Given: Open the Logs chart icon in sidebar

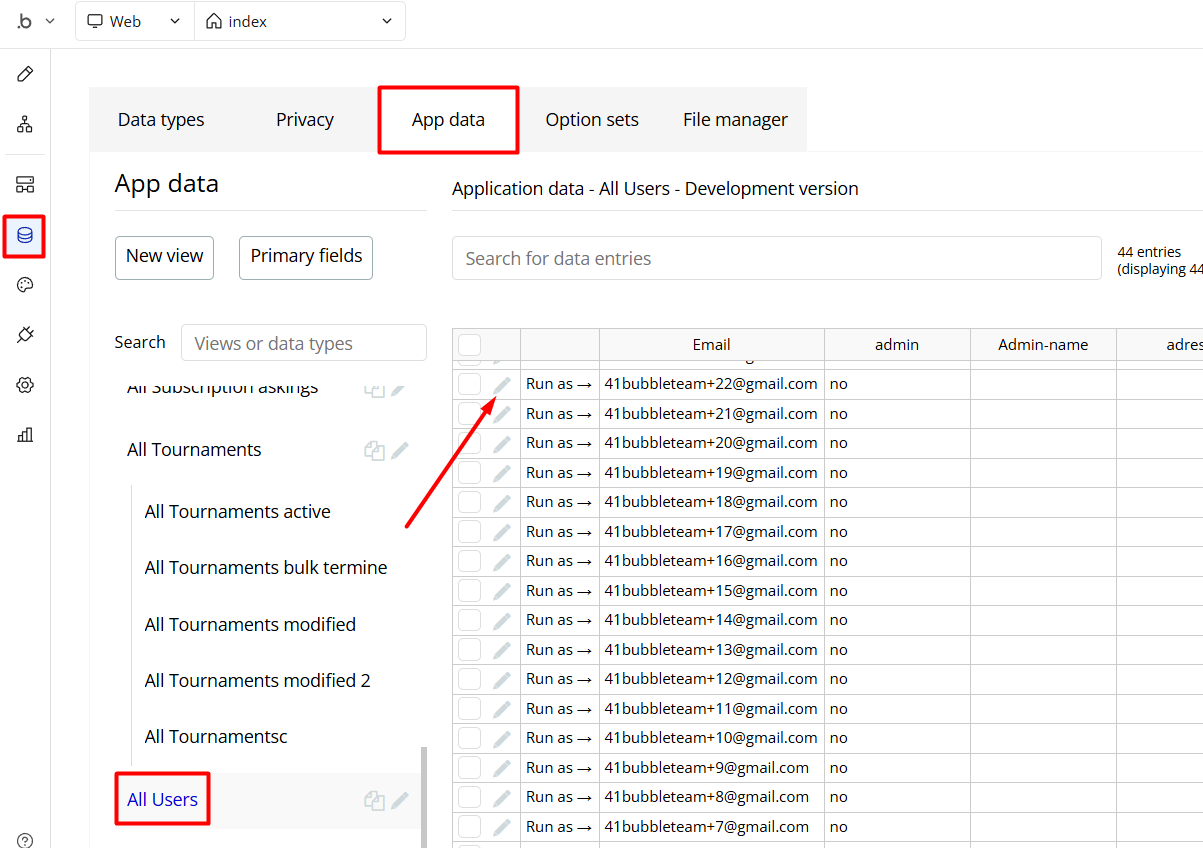Looking at the screenshot, I should click(x=25, y=434).
